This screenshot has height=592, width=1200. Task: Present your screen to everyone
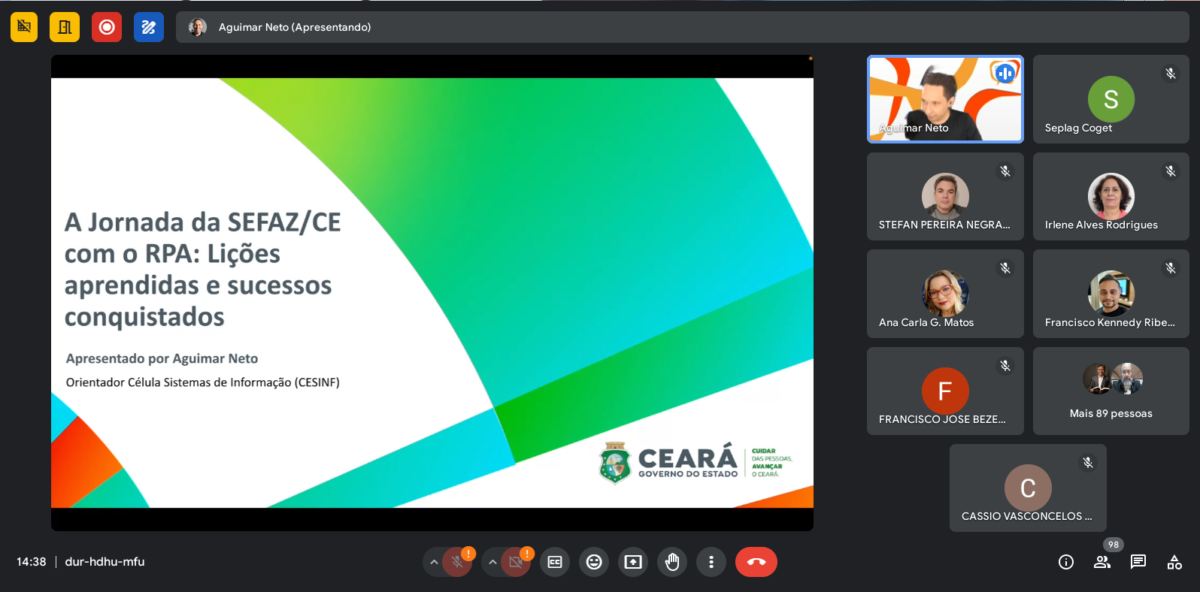[632, 562]
